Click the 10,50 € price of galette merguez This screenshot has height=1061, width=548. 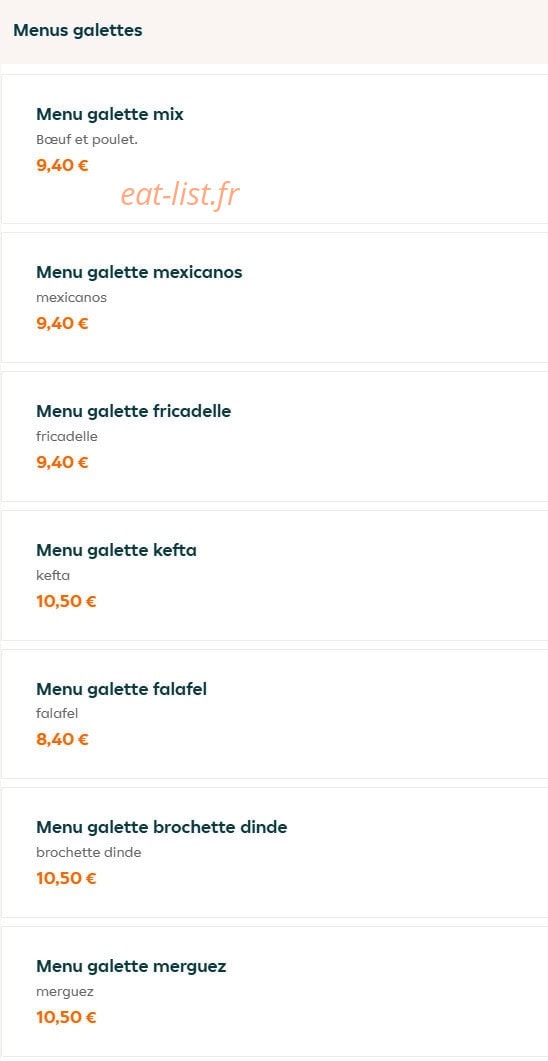(x=66, y=1018)
